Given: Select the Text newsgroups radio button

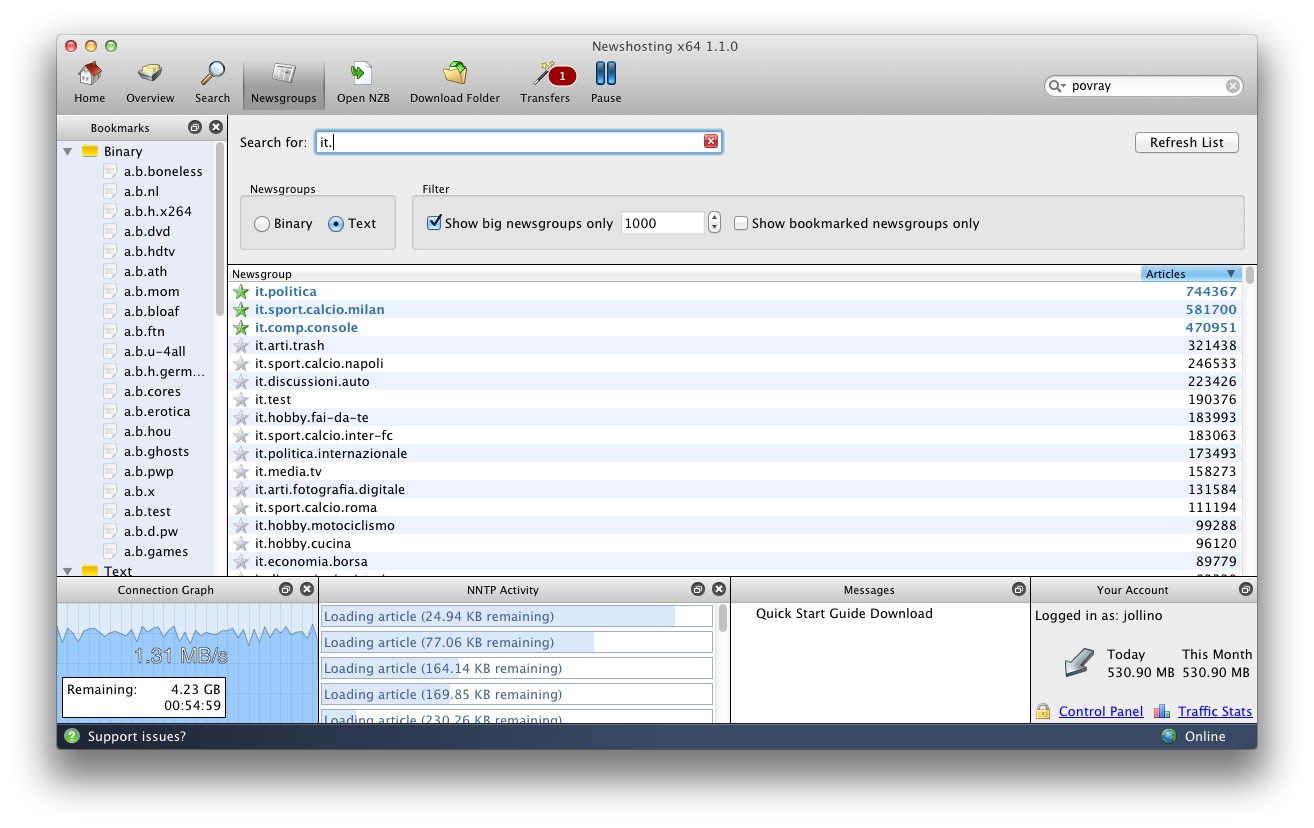Looking at the screenshot, I should tap(336, 224).
